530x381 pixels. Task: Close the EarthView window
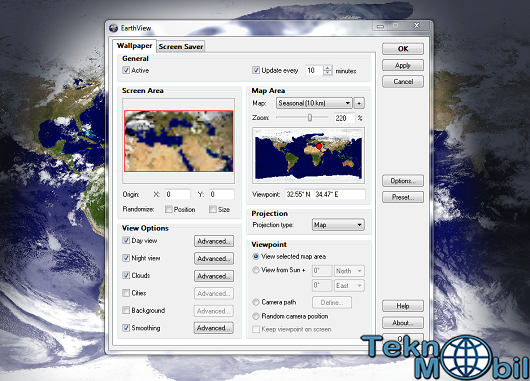(417, 26)
